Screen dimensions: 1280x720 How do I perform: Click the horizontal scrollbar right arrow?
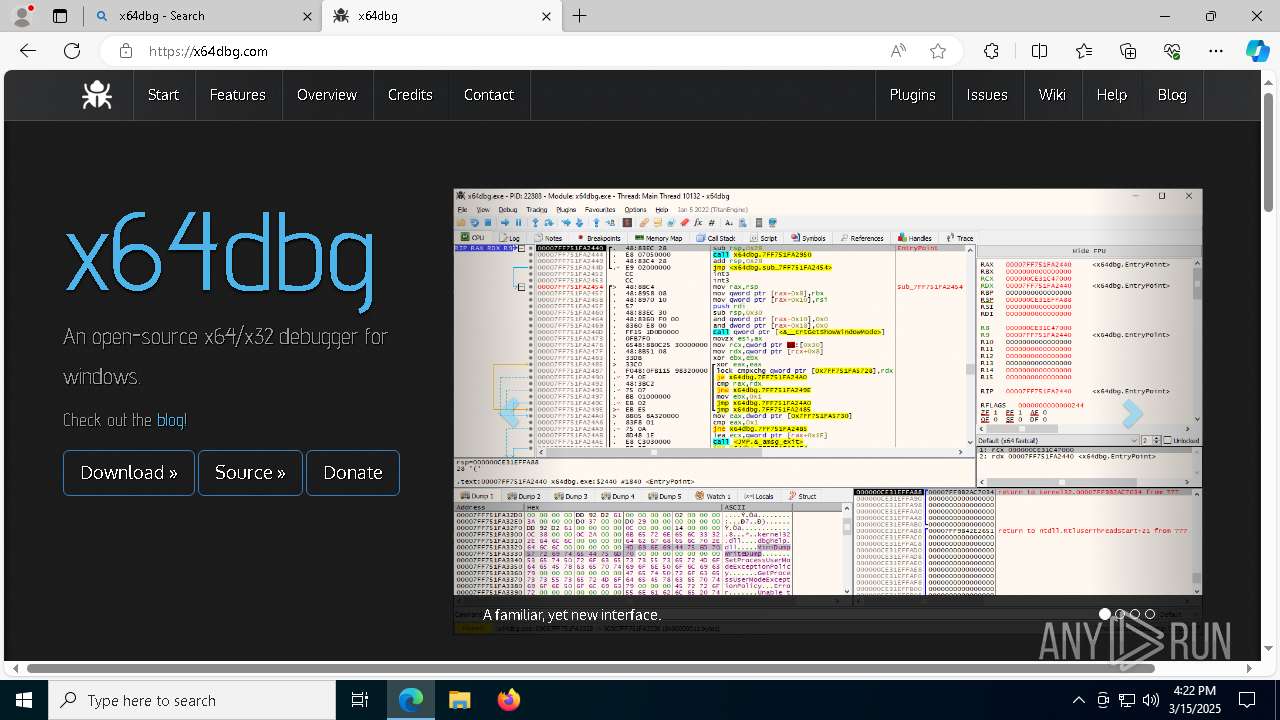(1249, 668)
